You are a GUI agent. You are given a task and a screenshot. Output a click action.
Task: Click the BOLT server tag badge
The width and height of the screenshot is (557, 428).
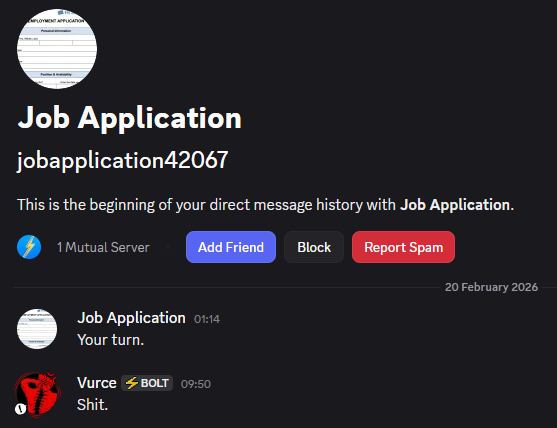coord(147,383)
